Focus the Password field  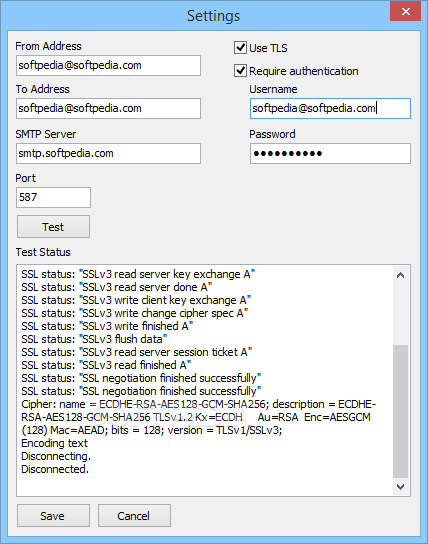(x=330, y=153)
